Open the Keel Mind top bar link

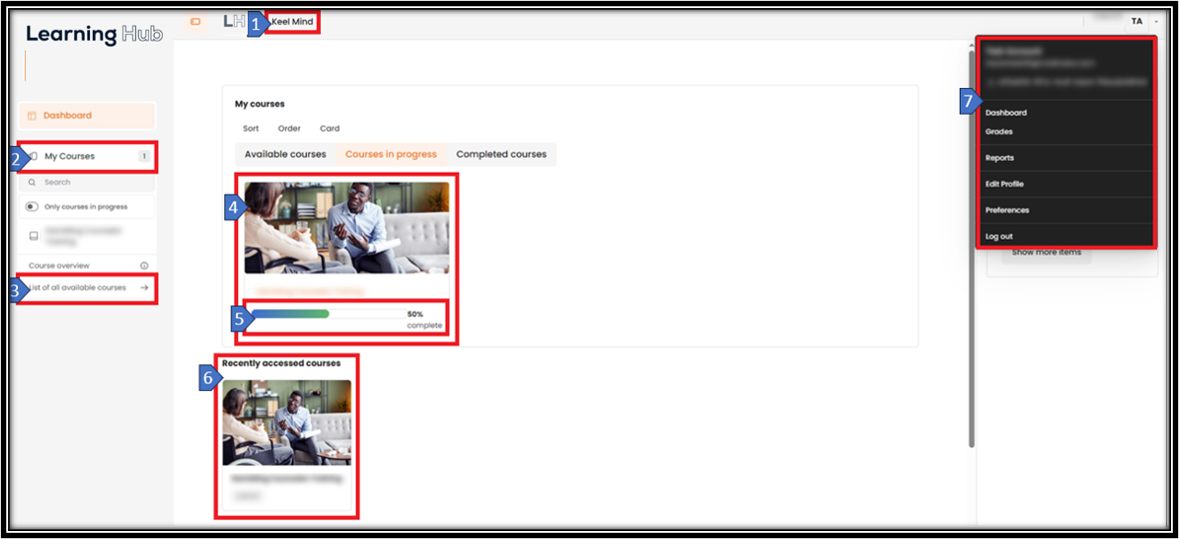point(292,22)
